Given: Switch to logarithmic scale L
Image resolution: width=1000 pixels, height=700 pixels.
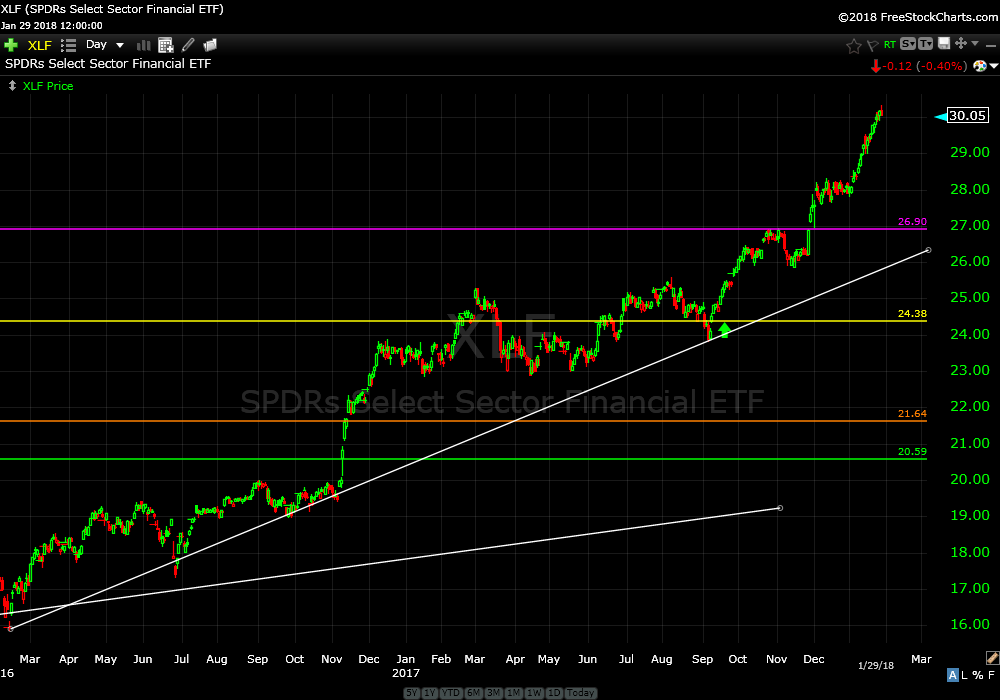Looking at the screenshot, I should [965, 676].
